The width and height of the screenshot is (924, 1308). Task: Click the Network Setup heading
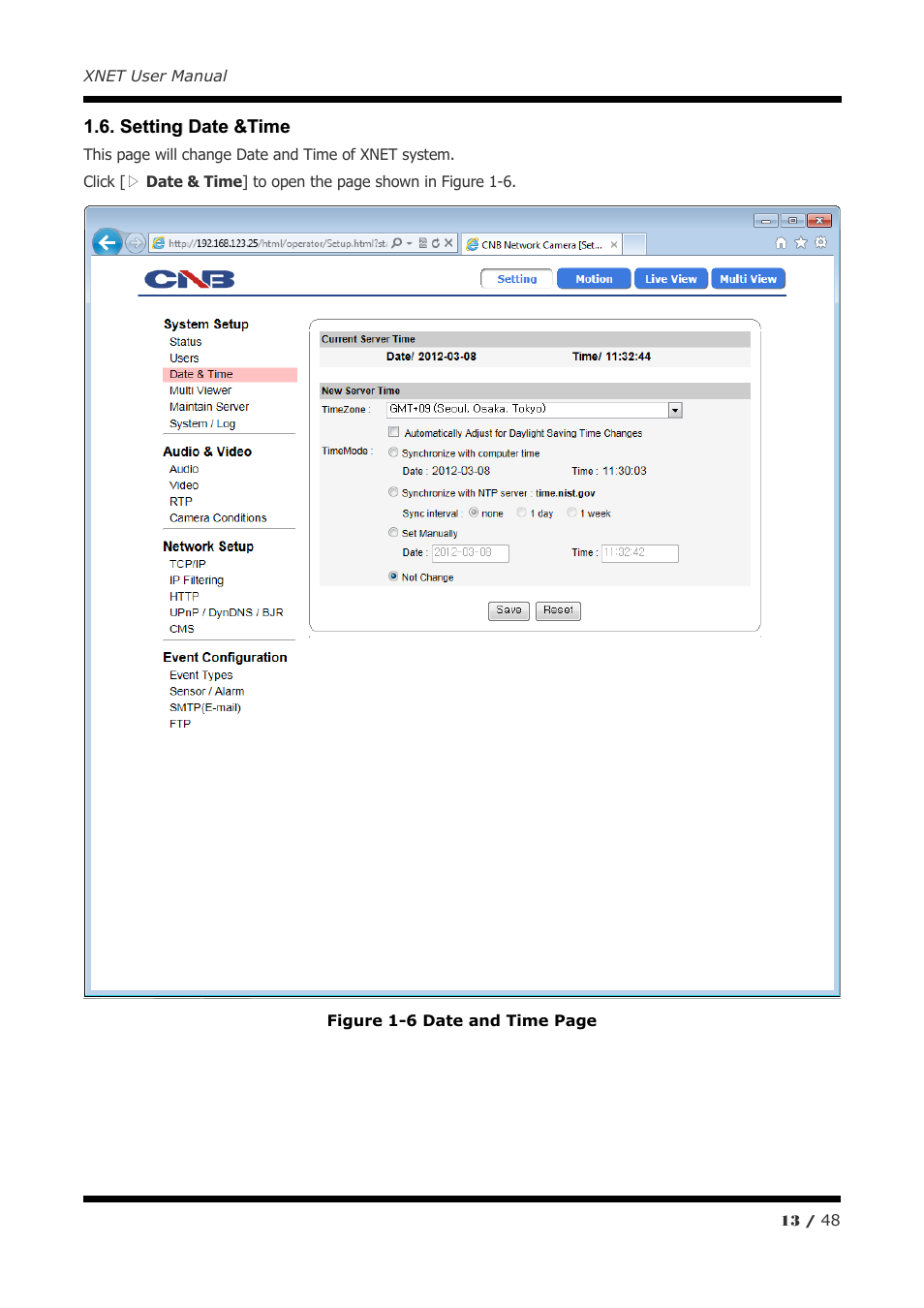click(208, 547)
